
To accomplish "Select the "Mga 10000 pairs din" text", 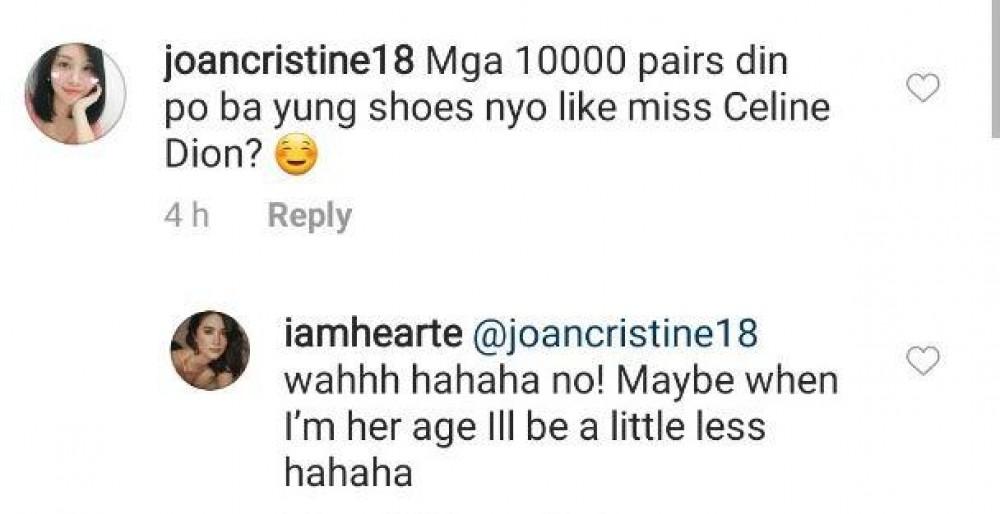I will (x=608, y=62).
